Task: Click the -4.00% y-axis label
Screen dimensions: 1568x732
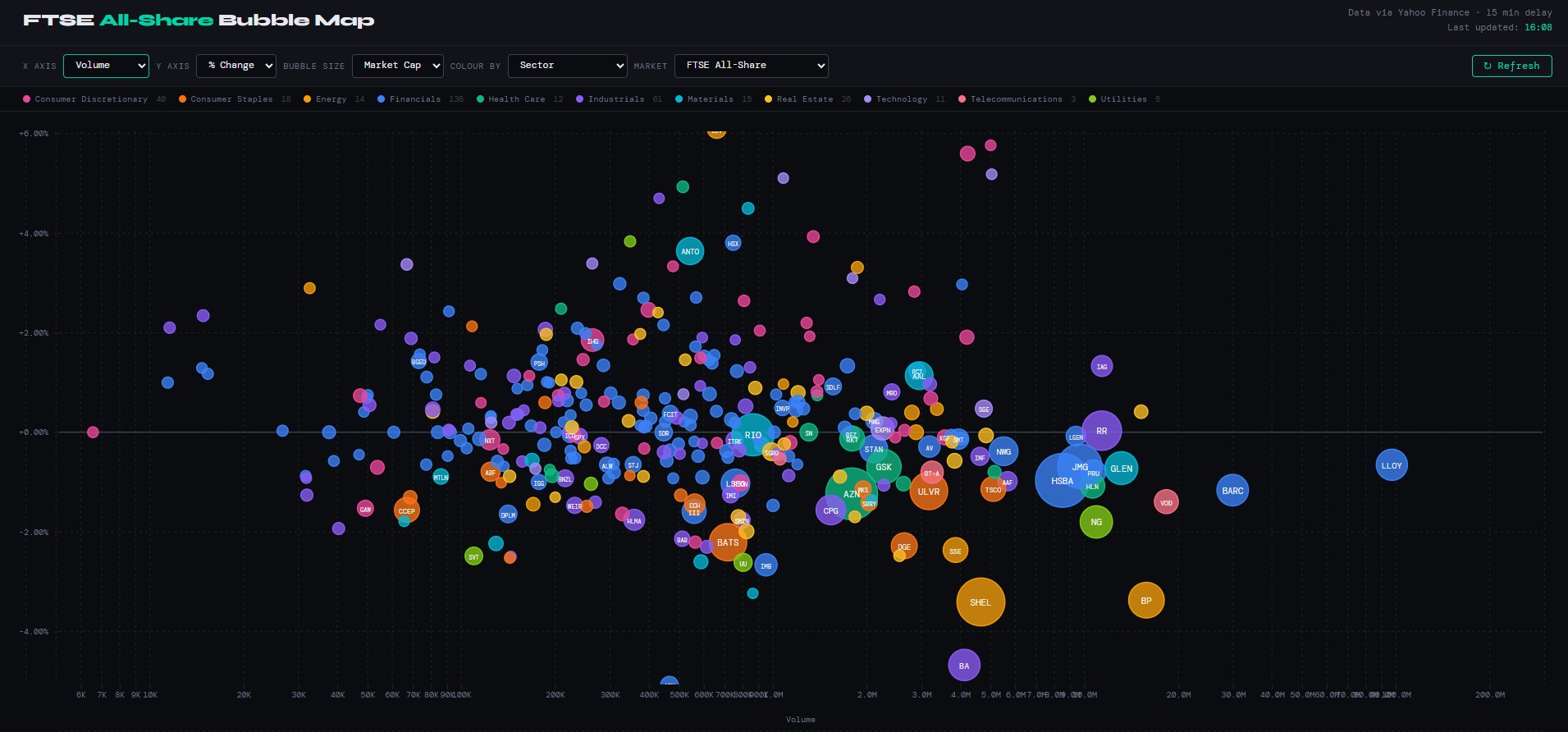Action: click(x=34, y=631)
